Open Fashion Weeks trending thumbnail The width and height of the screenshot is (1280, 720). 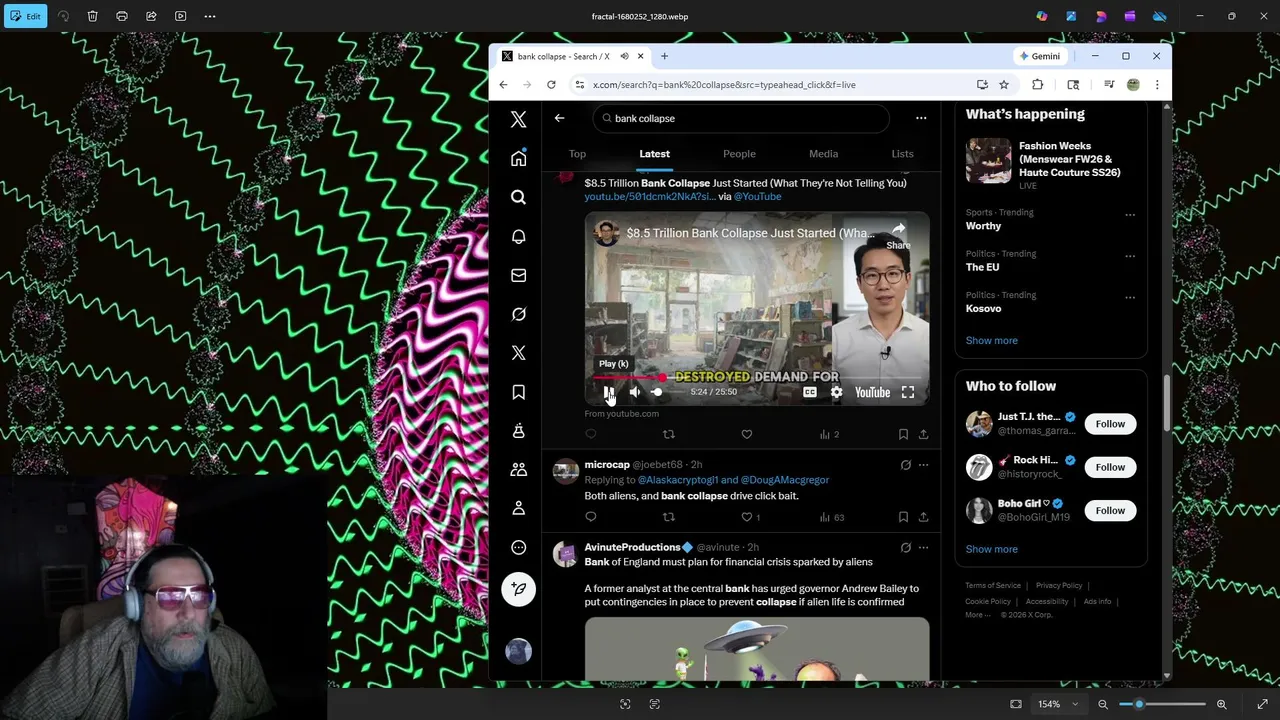988,160
